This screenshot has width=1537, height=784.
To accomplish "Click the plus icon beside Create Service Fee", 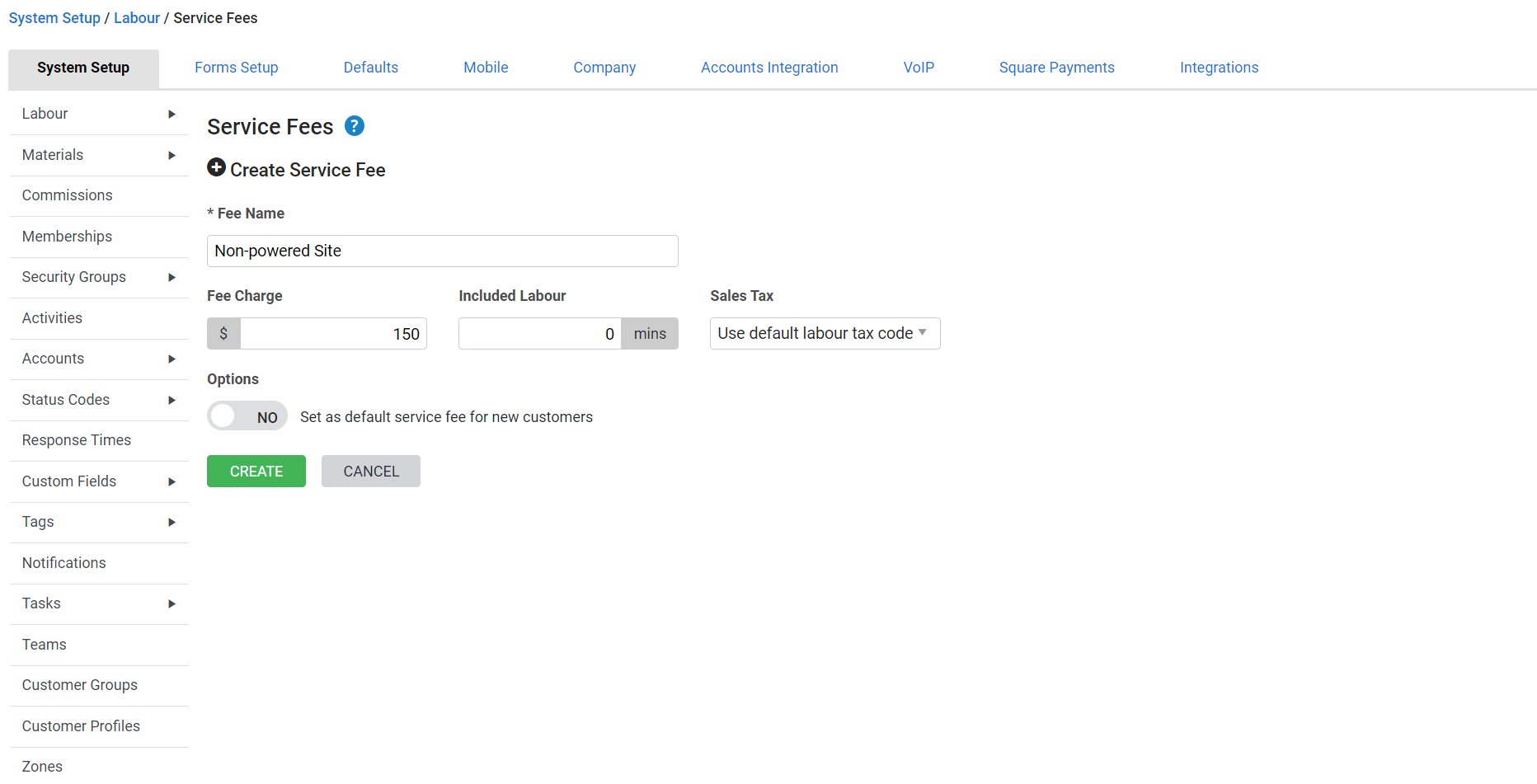I will pos(216,167).
